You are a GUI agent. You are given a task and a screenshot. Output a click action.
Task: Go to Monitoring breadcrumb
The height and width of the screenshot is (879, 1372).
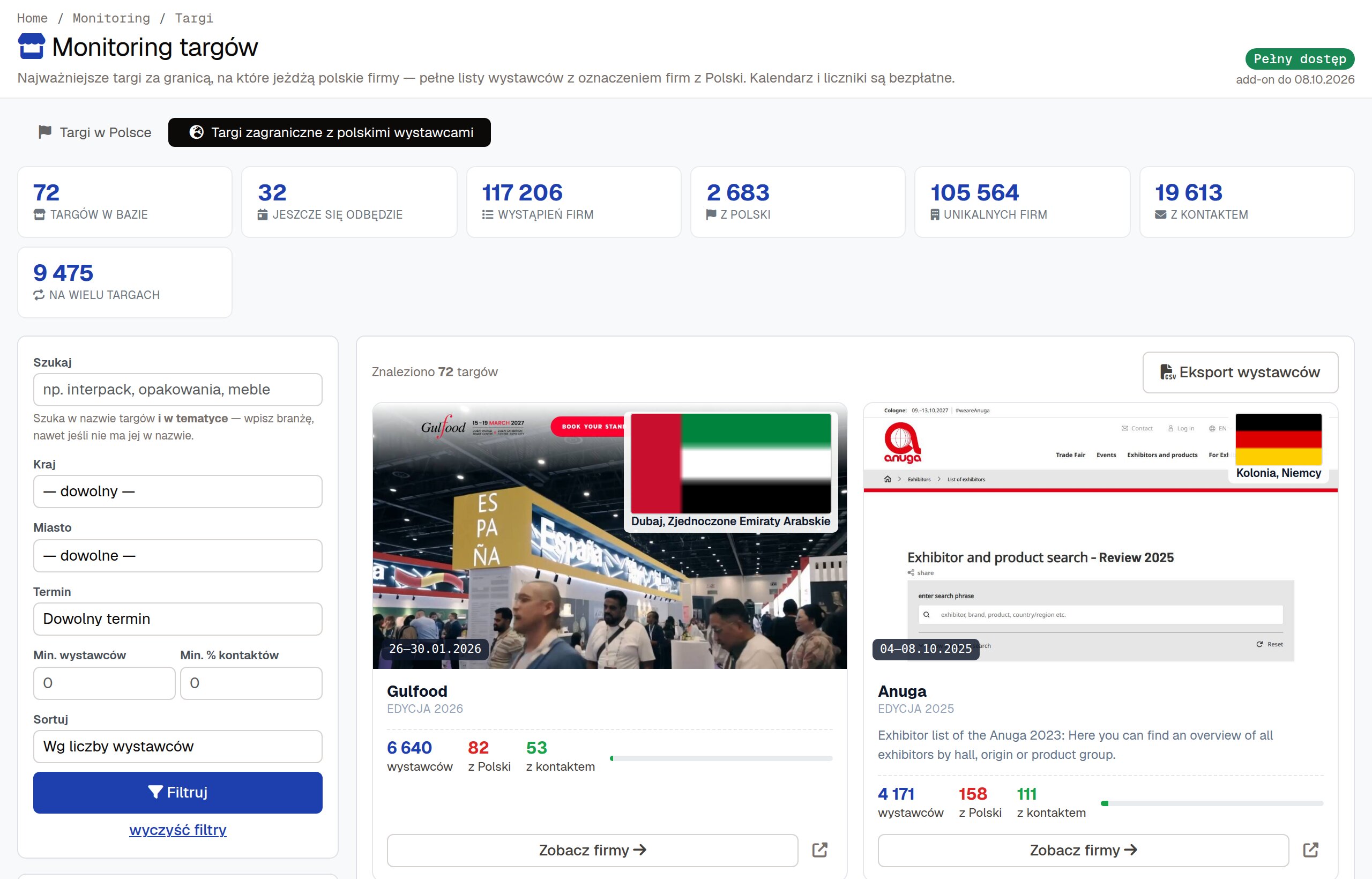click(x=111, y=18)
